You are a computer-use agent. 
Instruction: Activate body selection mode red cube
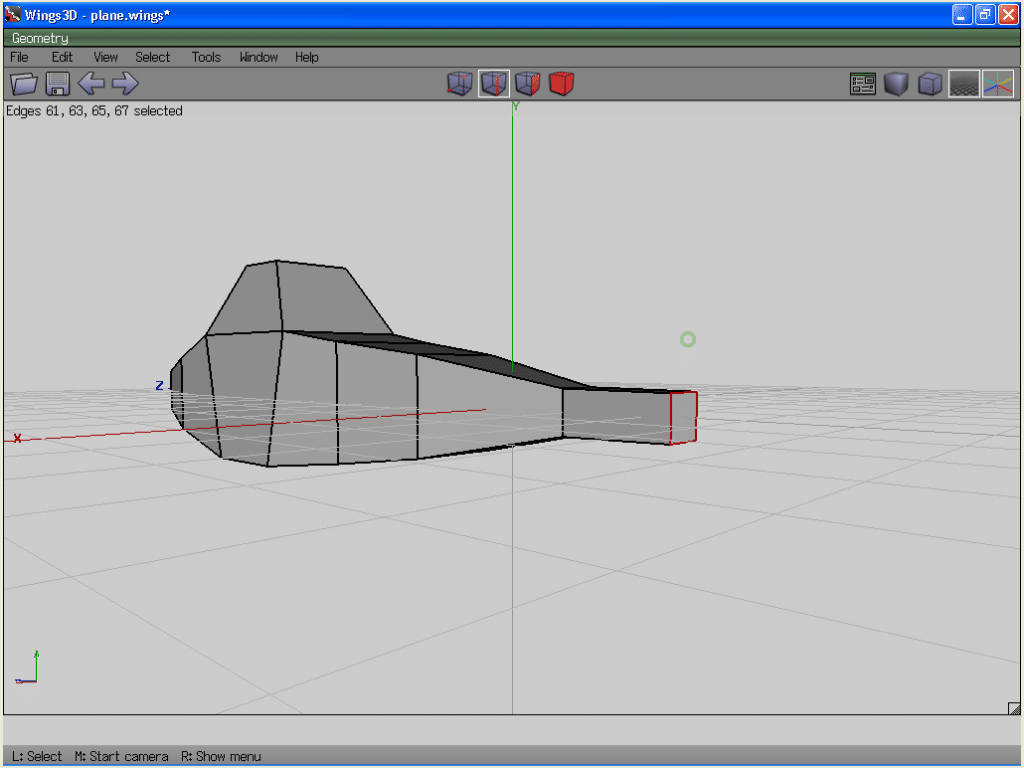click(561, 84)
